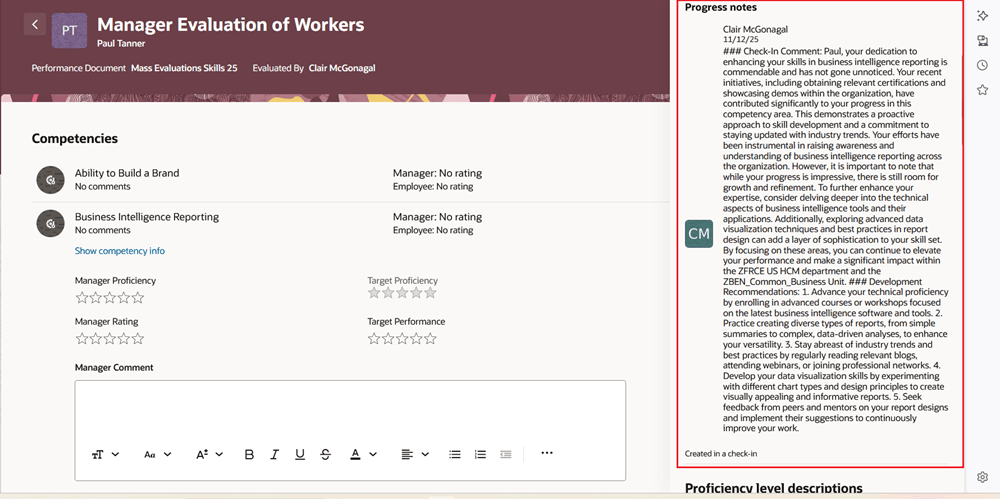Click the PT avatar for Paul Tanner
This screenshot has height=499, width=1000.
pos(69,30)
